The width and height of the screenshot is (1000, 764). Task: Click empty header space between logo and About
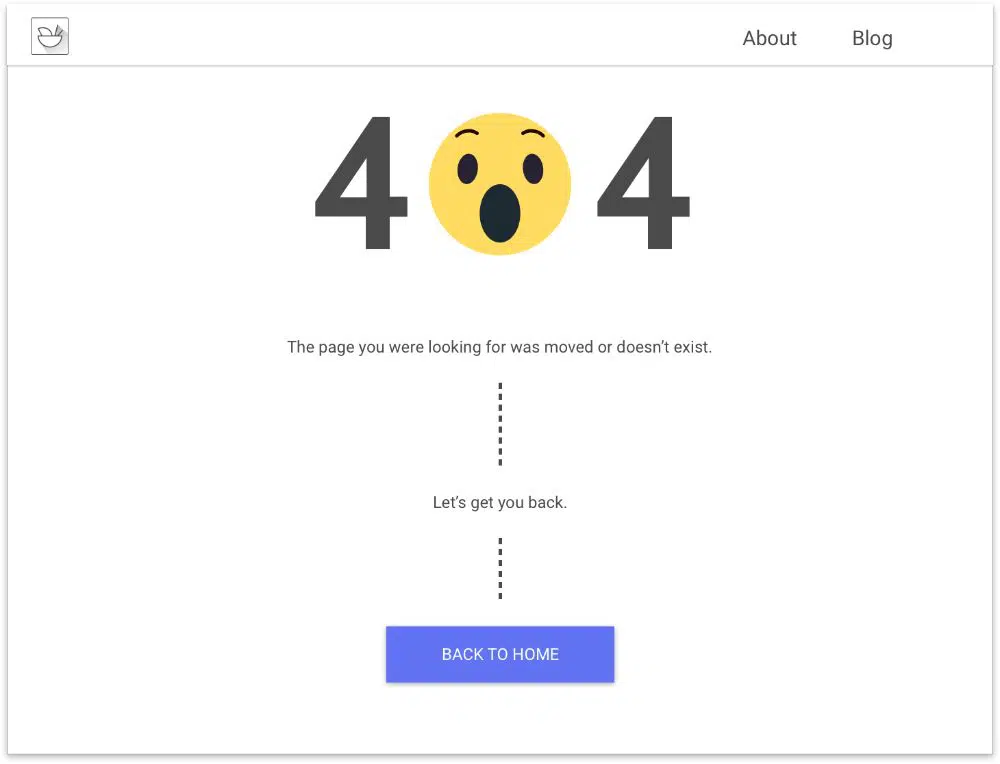click(400, 38)
